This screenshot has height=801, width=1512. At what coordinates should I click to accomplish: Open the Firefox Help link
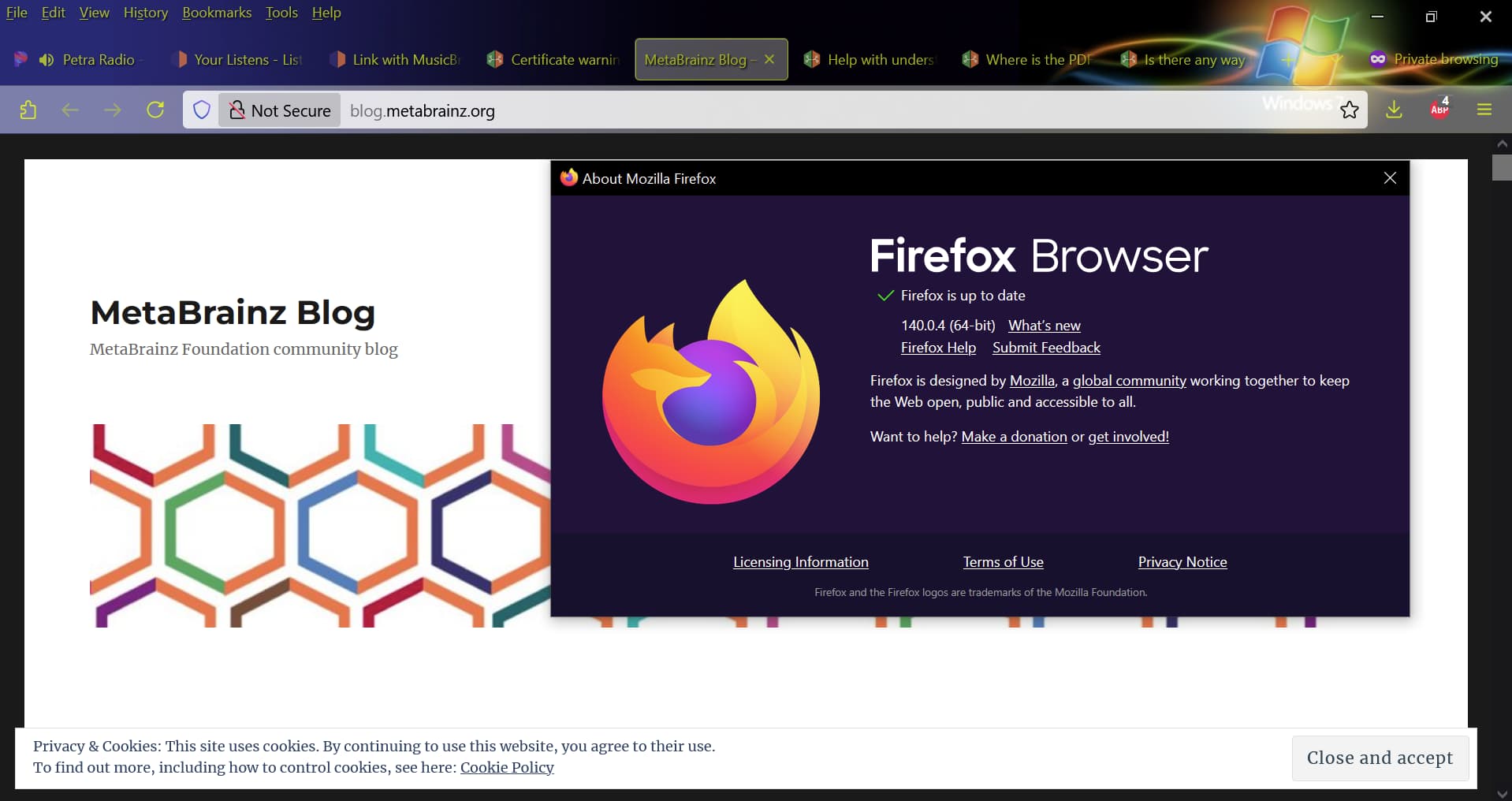click(x=938, y=348)
